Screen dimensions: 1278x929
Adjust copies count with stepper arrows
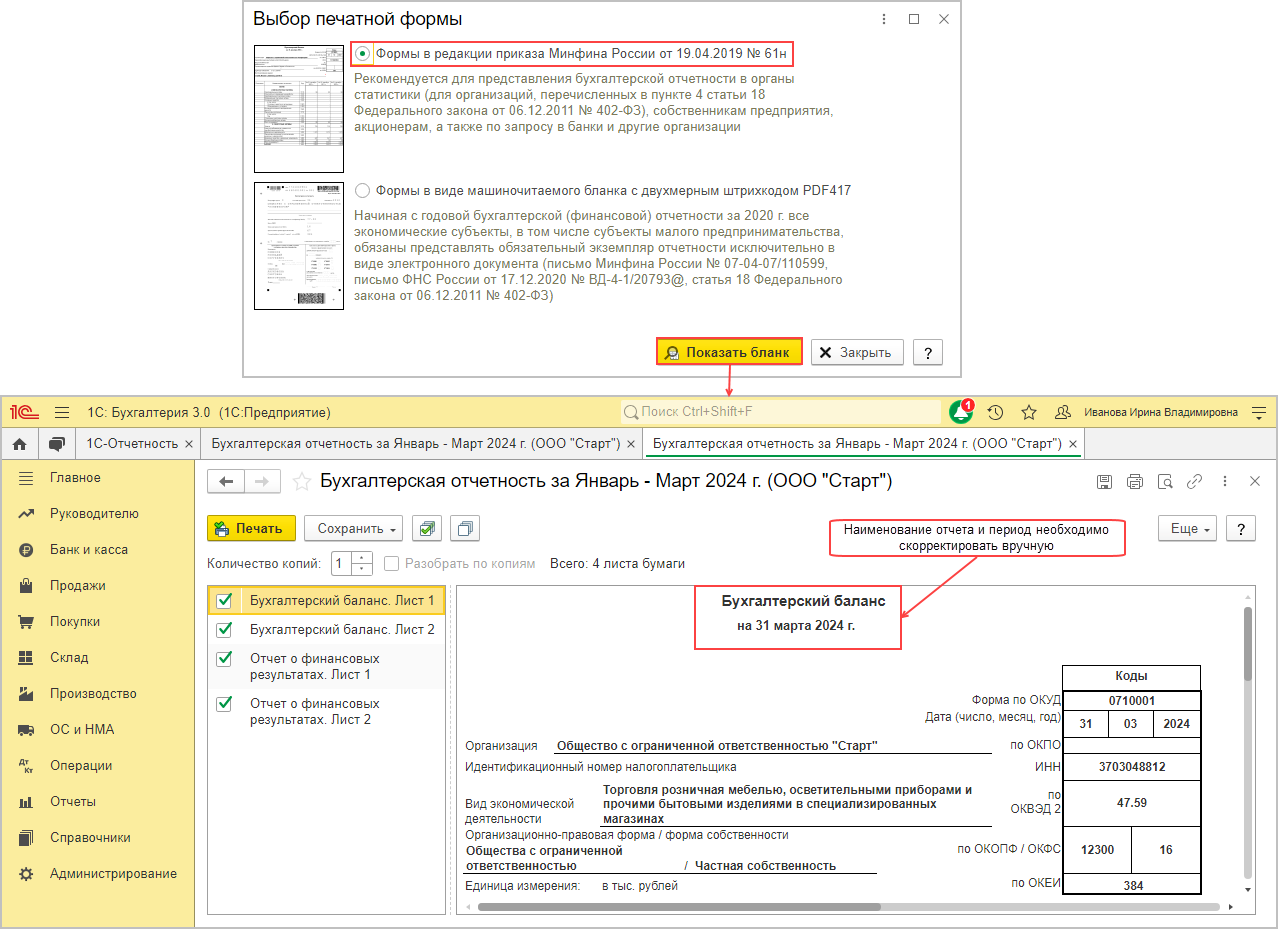pos(363,563)
